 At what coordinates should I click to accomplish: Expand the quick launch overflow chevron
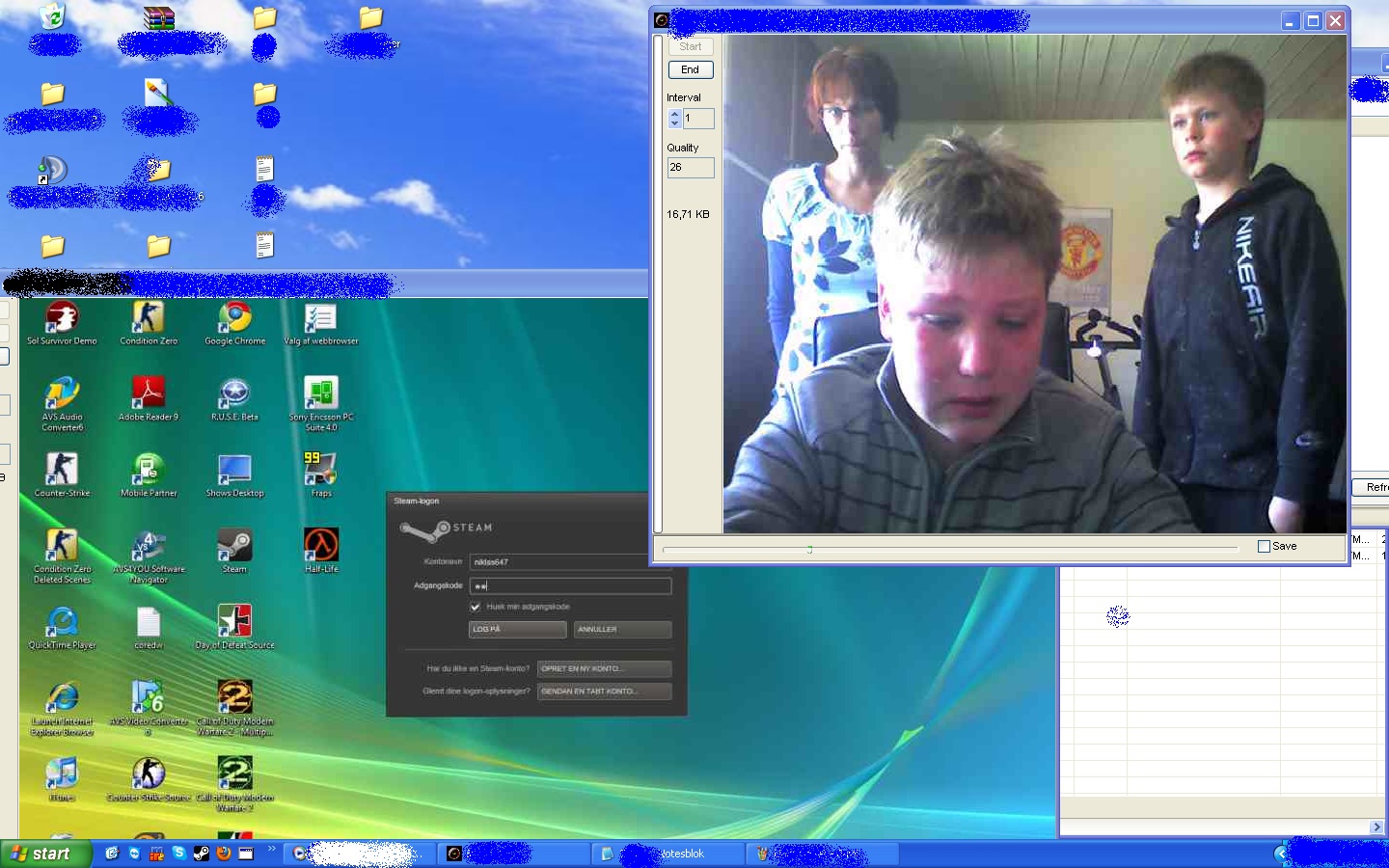coord(272,850)
